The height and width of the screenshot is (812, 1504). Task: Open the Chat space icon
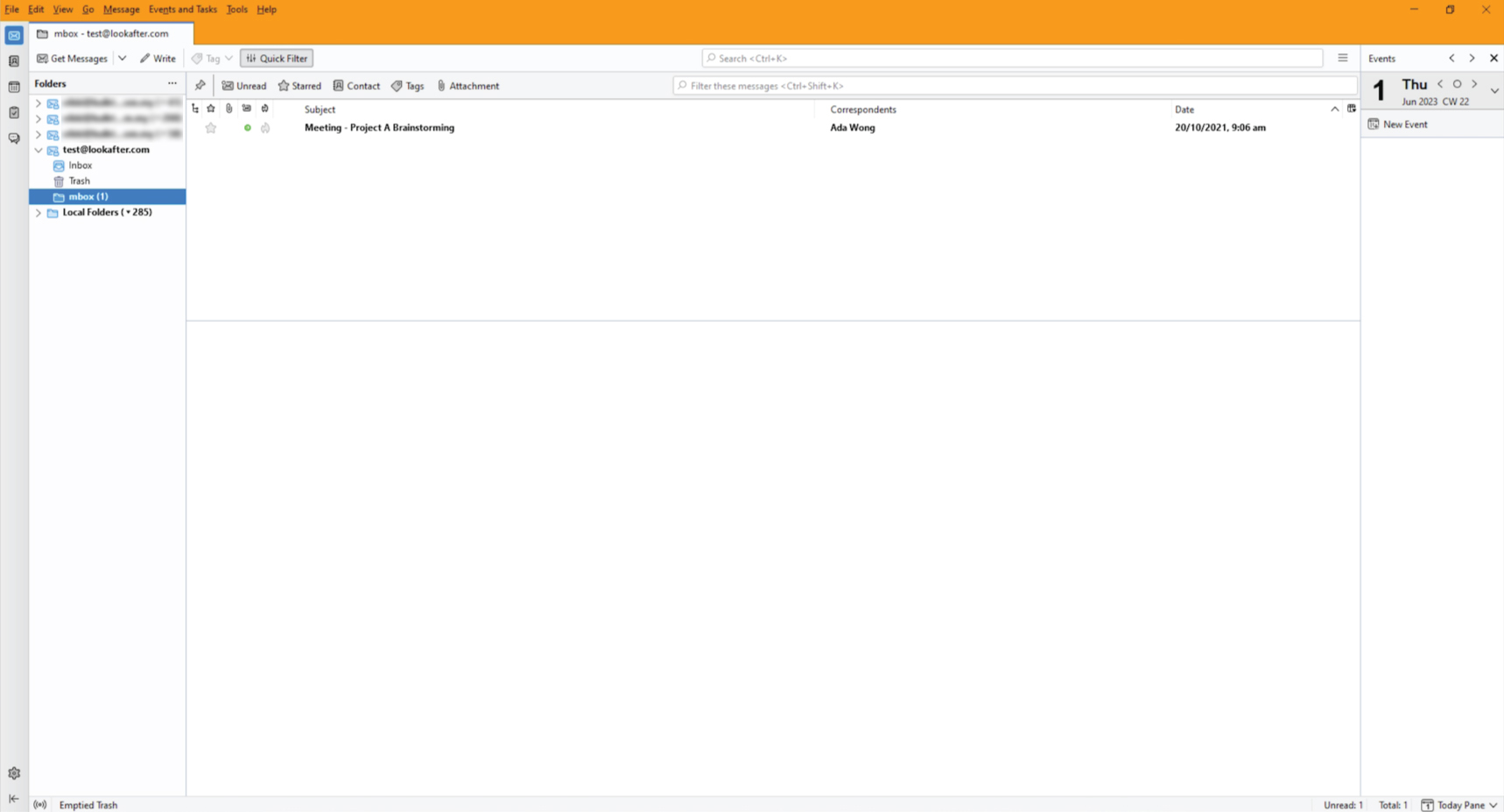tap(14, 138)
